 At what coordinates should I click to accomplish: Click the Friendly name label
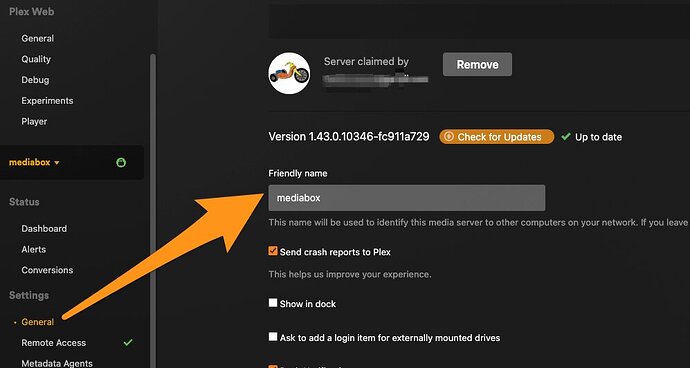(x=297, y=173)
